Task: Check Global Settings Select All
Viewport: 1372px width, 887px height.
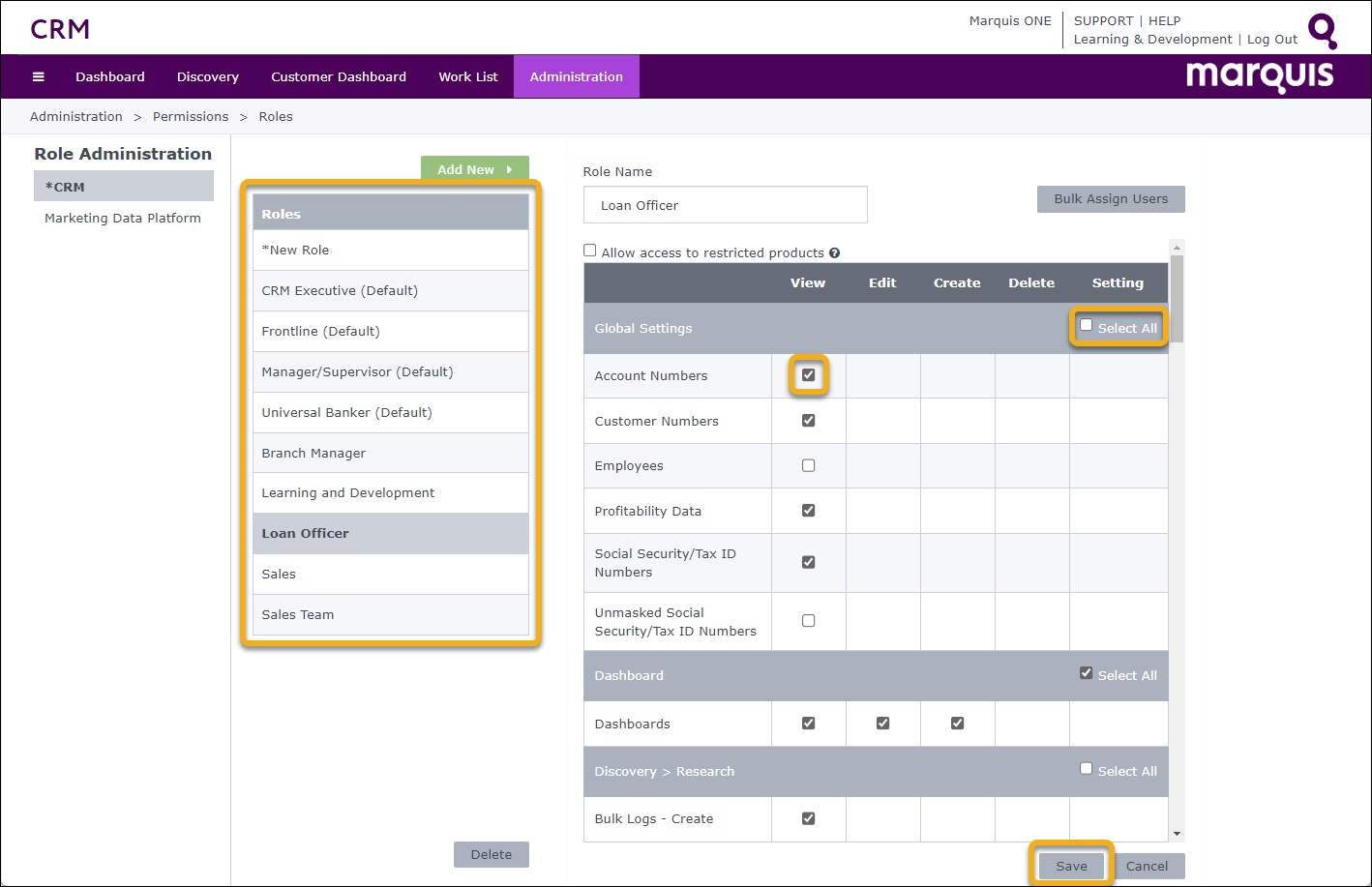Action: pyautogui.click(x=1086, y=326)
